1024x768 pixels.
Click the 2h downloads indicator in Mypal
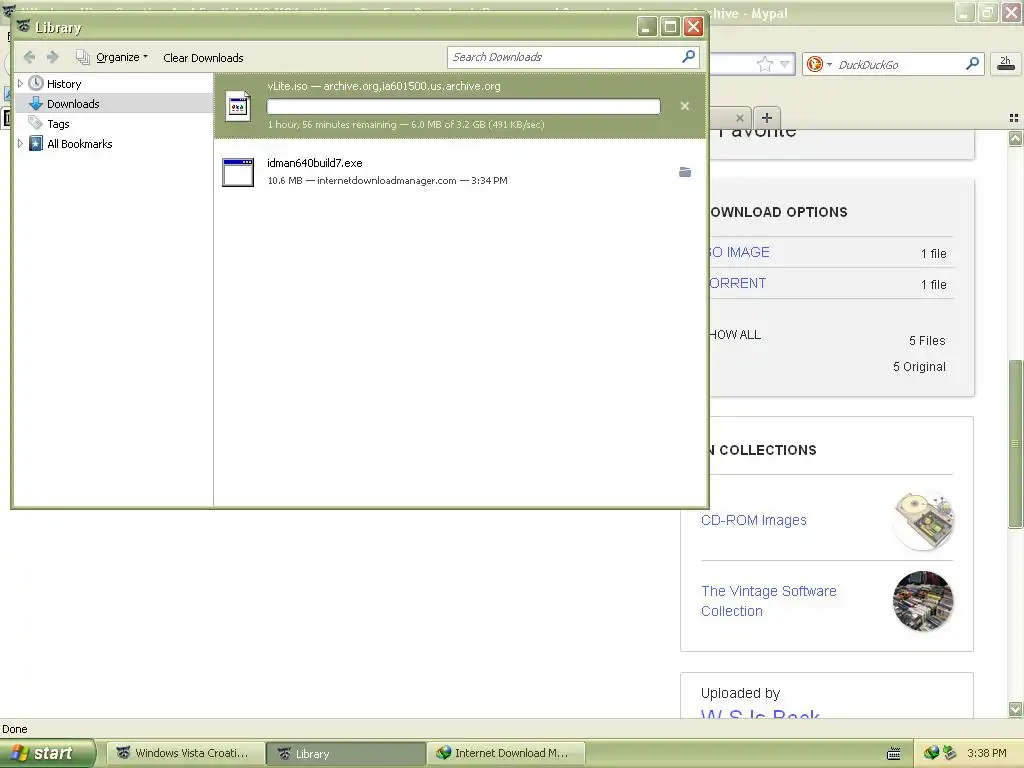click(1005, 63)
